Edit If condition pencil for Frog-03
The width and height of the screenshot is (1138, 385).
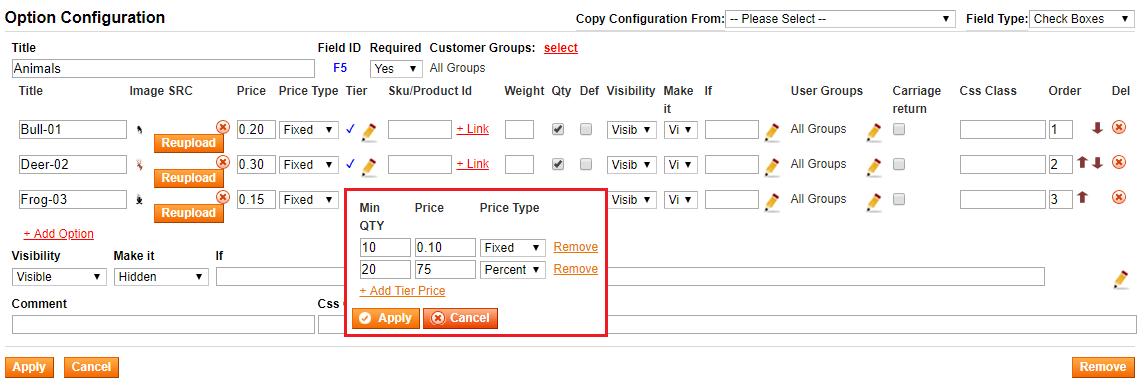[772, 201]
